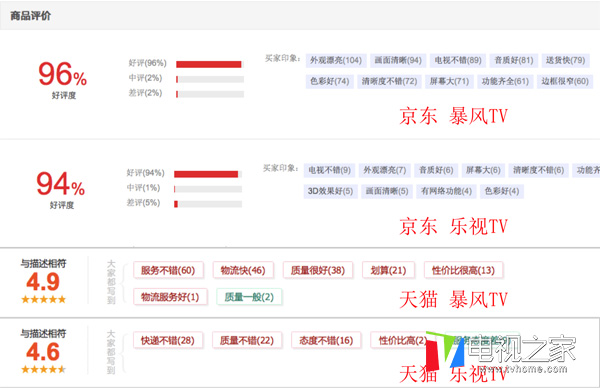Select the 质量很好(38) tag
Viewport: 600px width, 388px height.
[x=318, y=271]
